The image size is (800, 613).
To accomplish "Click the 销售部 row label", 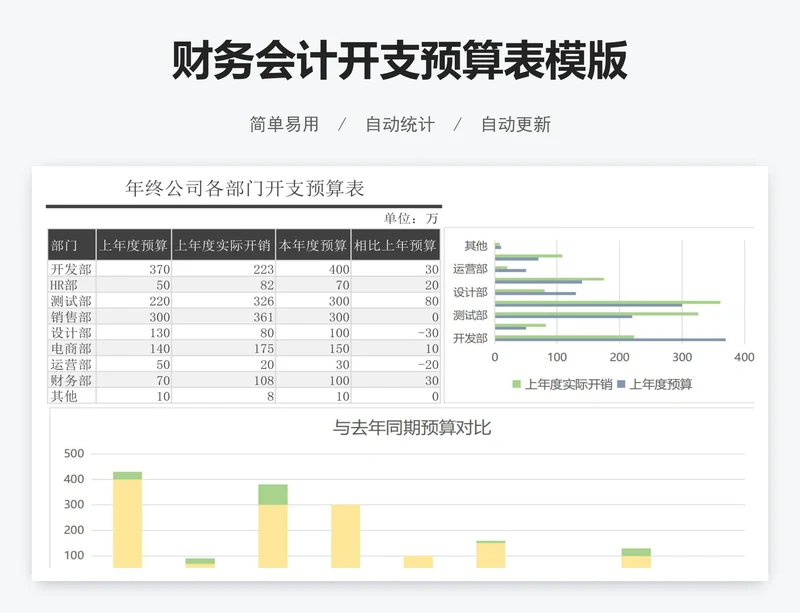I will pos(71,316).
